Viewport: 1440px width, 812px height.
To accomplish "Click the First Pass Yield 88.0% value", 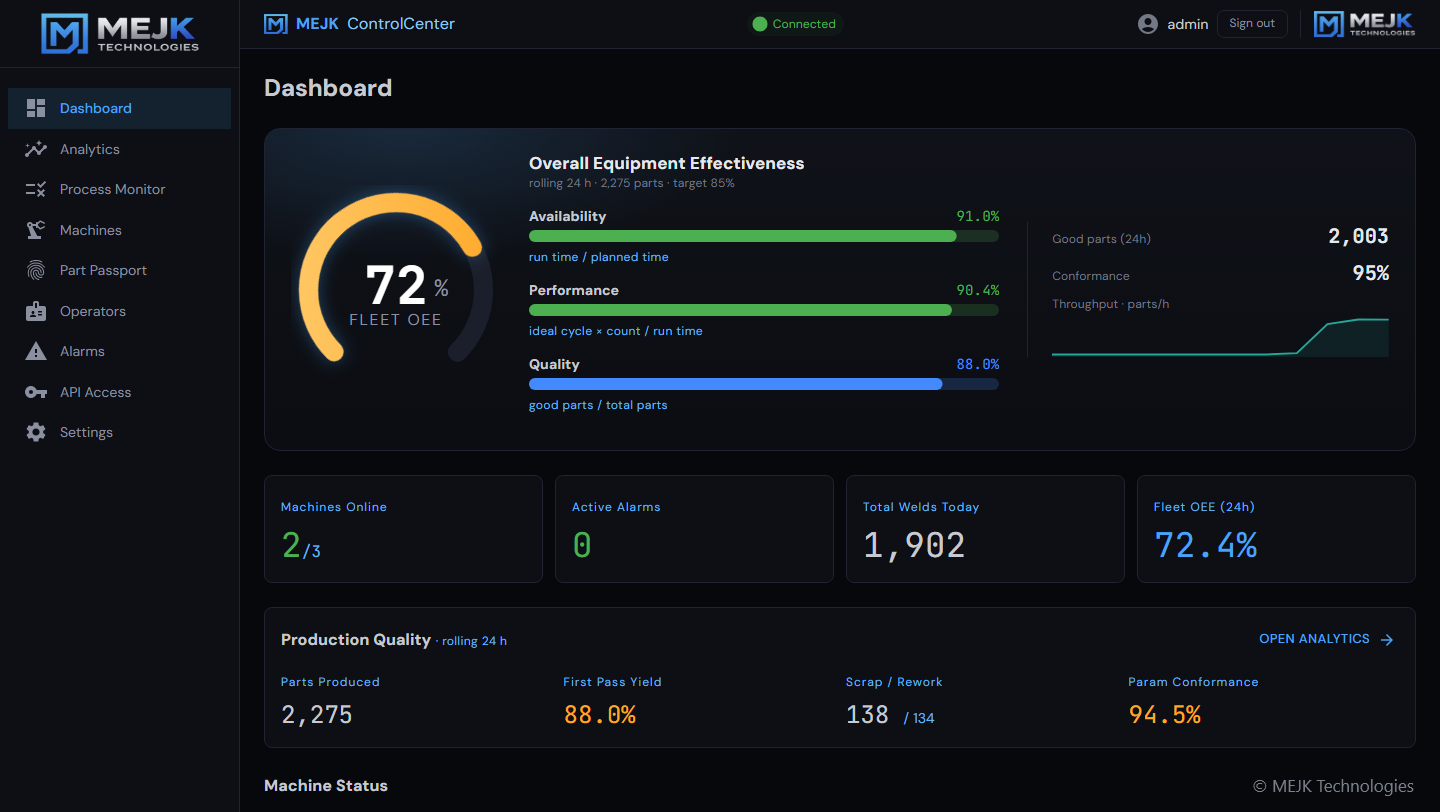I will (600, 715).
